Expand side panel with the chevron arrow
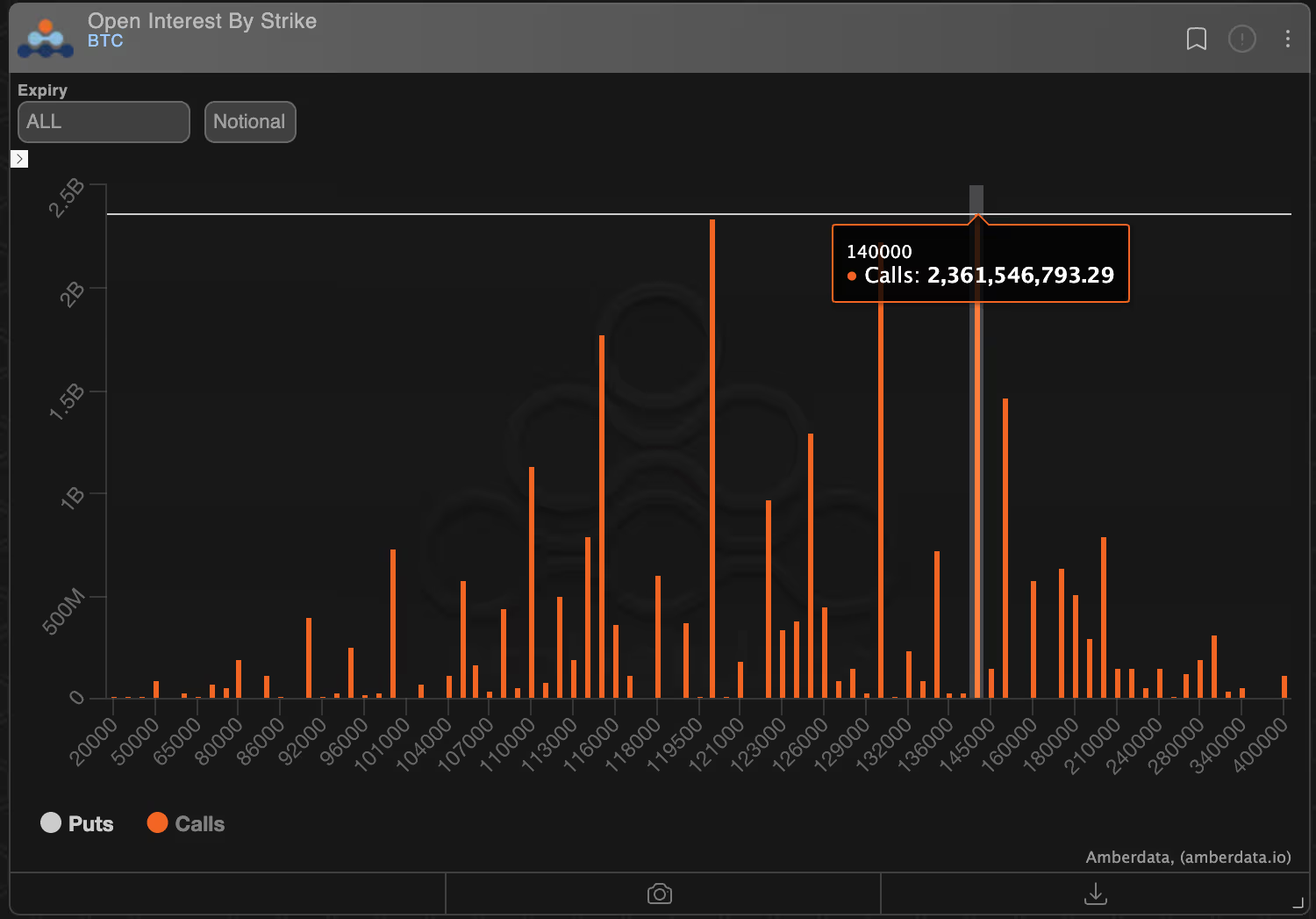Image resolution: width=1316 pixels, height=919 pixels. pos(19,159)
